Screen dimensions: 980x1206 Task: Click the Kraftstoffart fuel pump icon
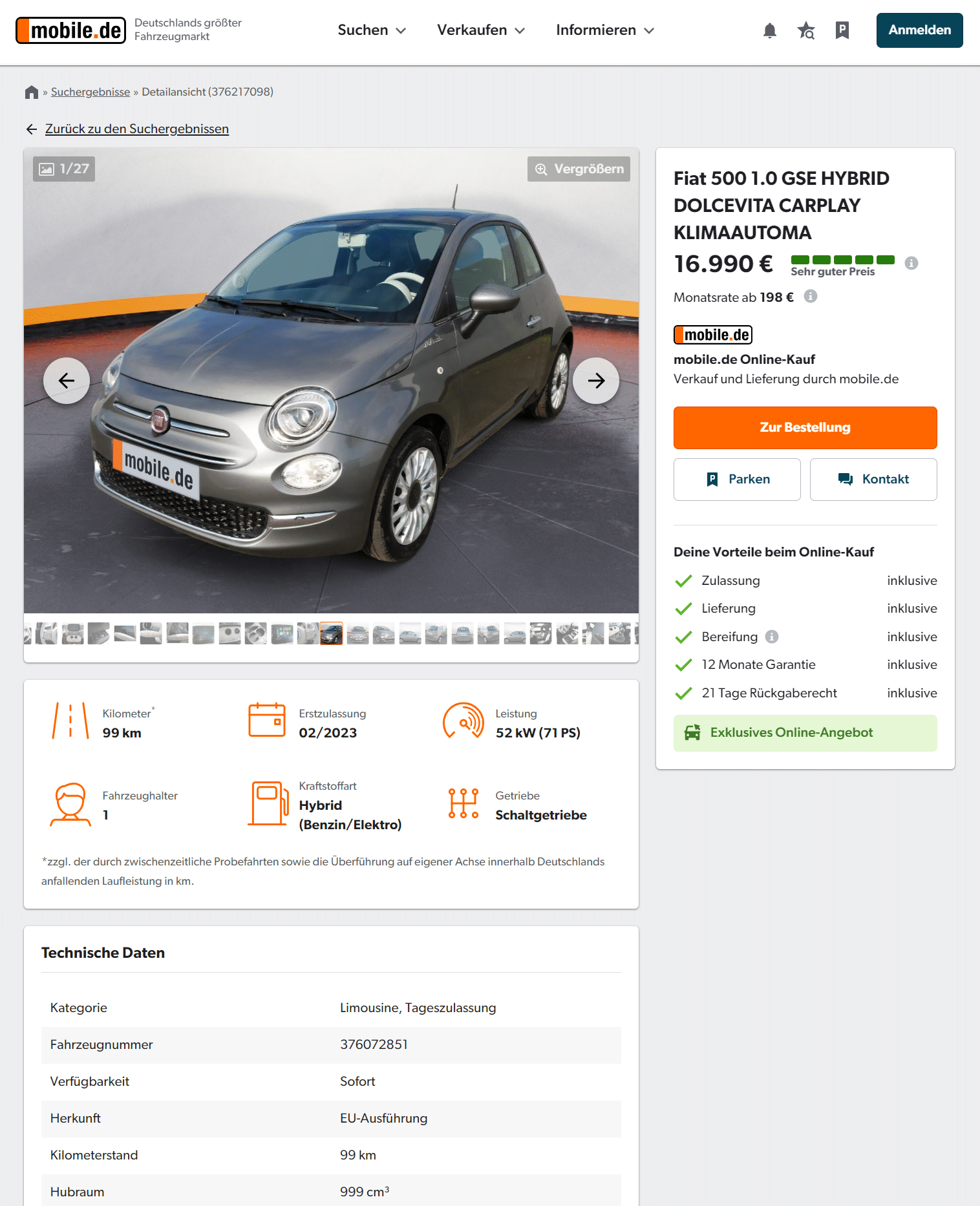point(268,803)
